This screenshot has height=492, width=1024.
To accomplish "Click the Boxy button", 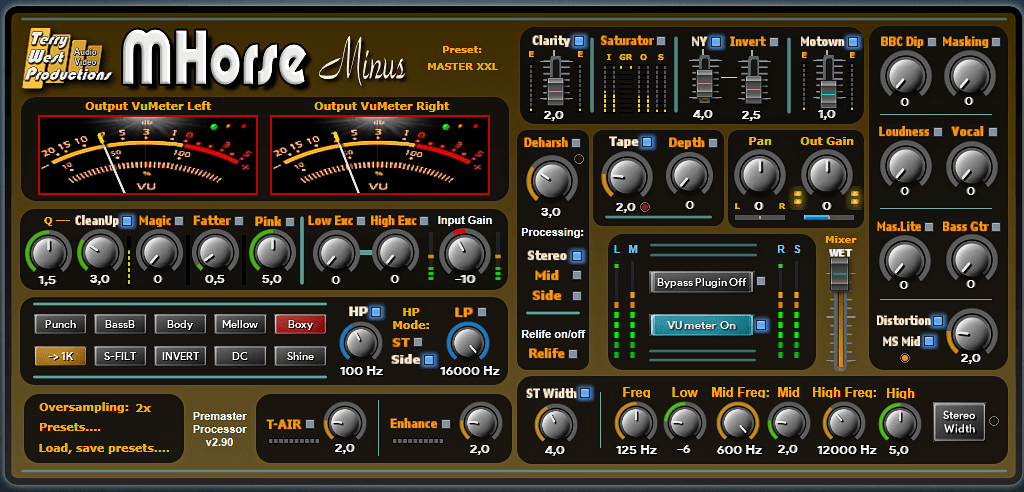I will click(x=300, y=324).
